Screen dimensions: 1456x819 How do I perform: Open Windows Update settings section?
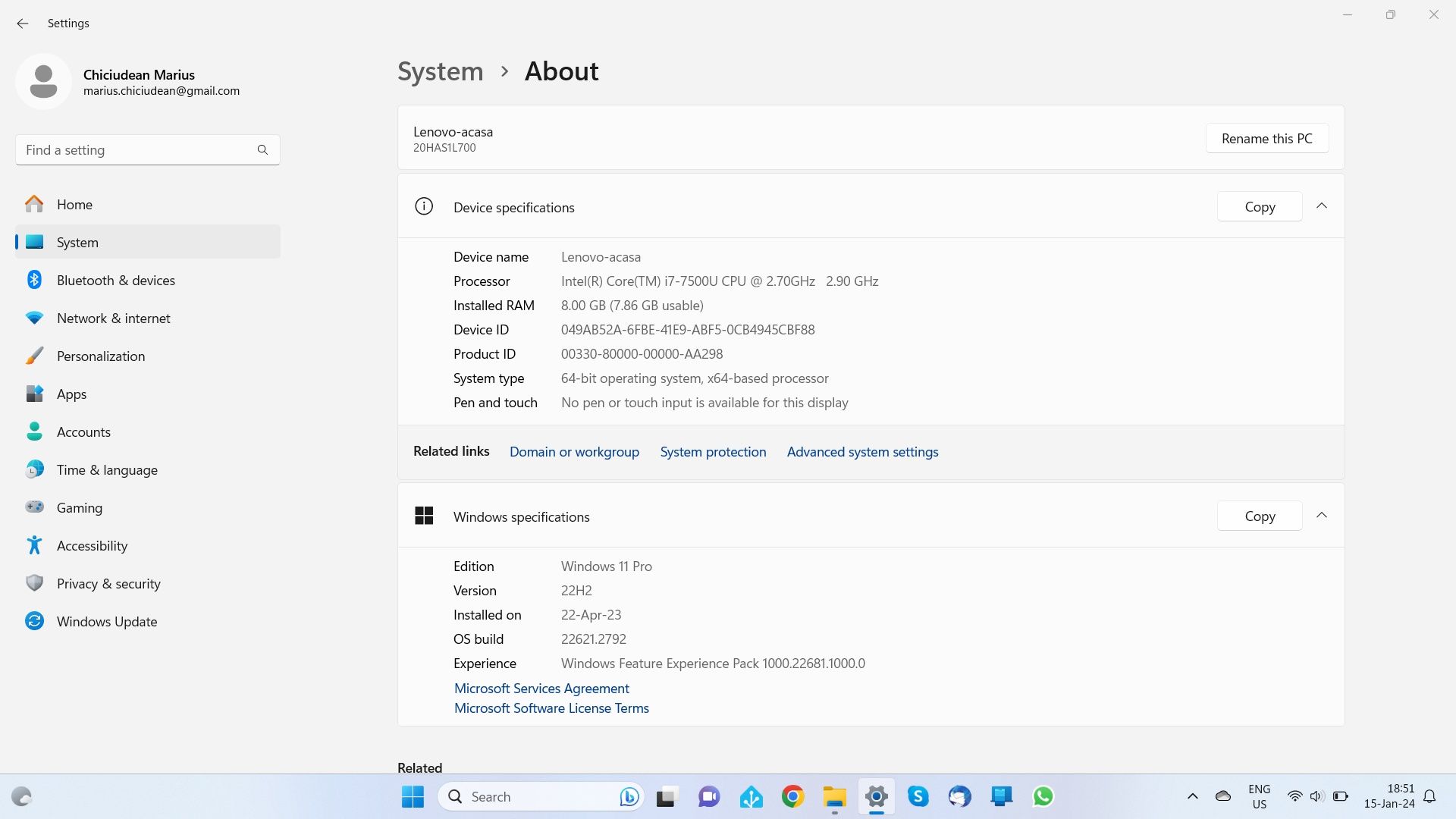pyautogui.click(x=107, y=620)
